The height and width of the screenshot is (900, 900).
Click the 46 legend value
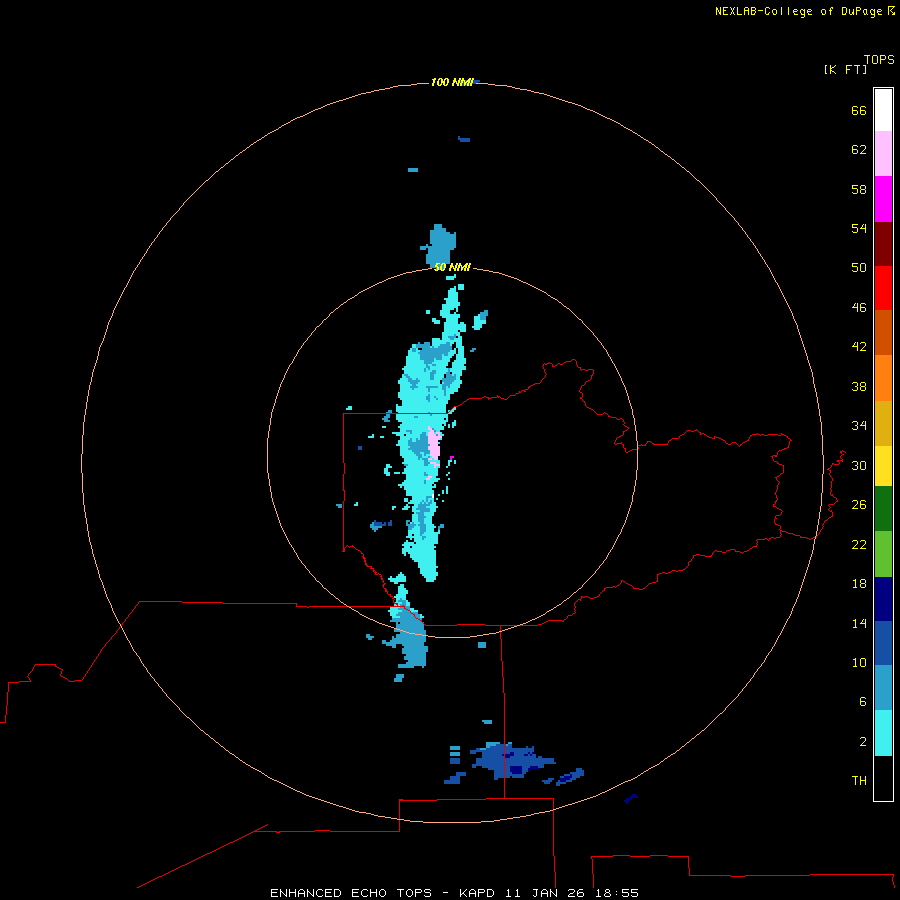tap(859, 308)
